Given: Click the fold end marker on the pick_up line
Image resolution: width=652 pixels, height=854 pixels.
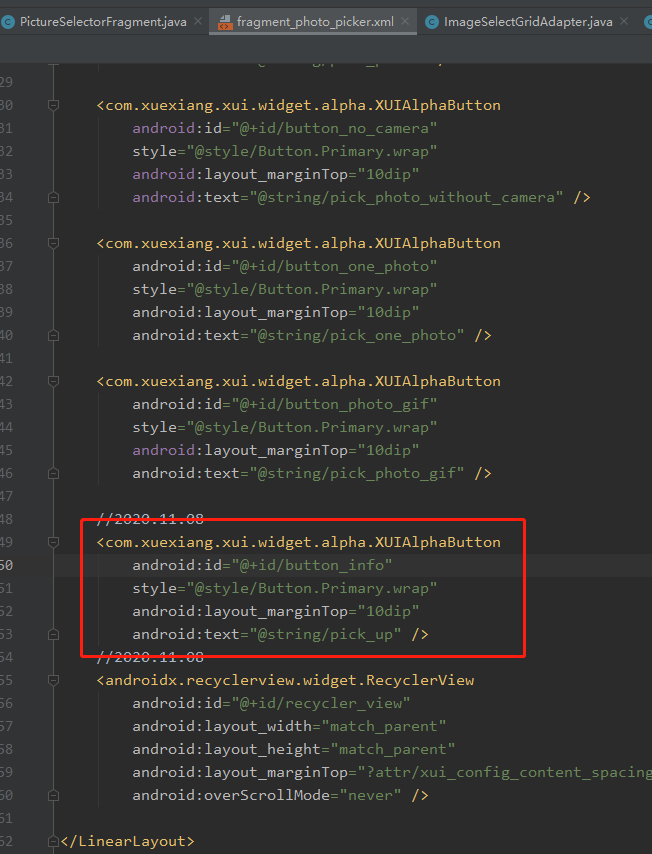Looking at the screenshot, I should 53,635.
